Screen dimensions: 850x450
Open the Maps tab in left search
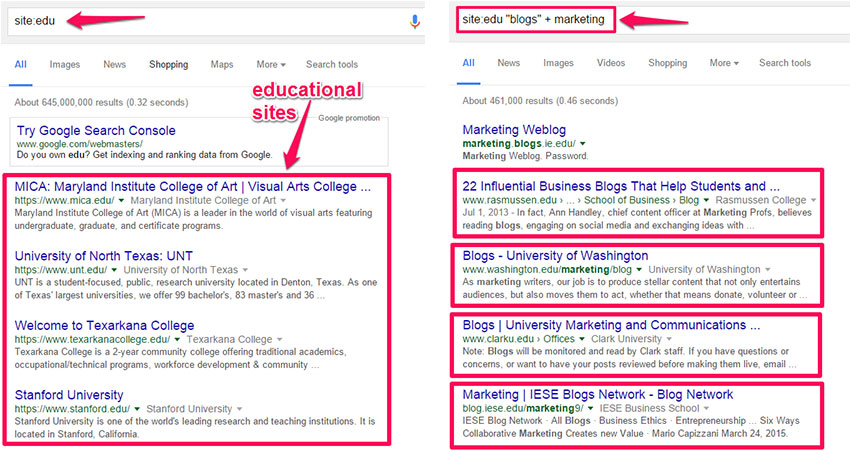222,65
